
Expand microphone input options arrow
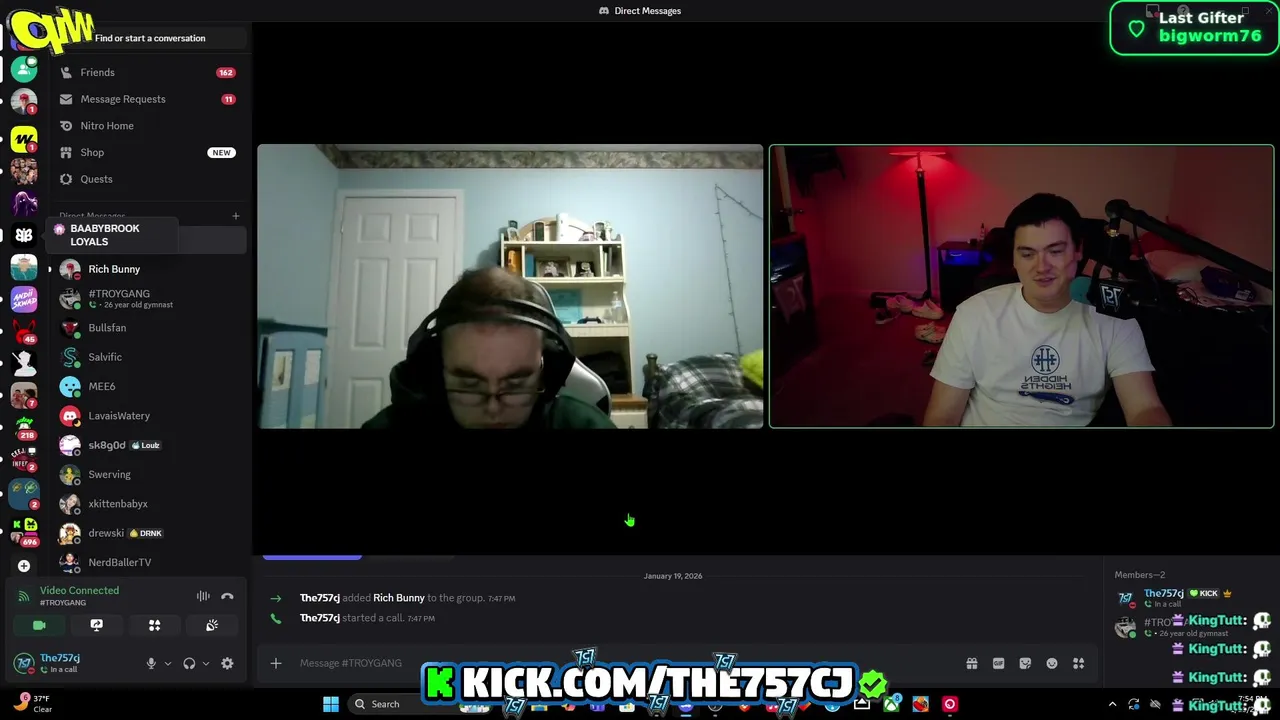167,663
